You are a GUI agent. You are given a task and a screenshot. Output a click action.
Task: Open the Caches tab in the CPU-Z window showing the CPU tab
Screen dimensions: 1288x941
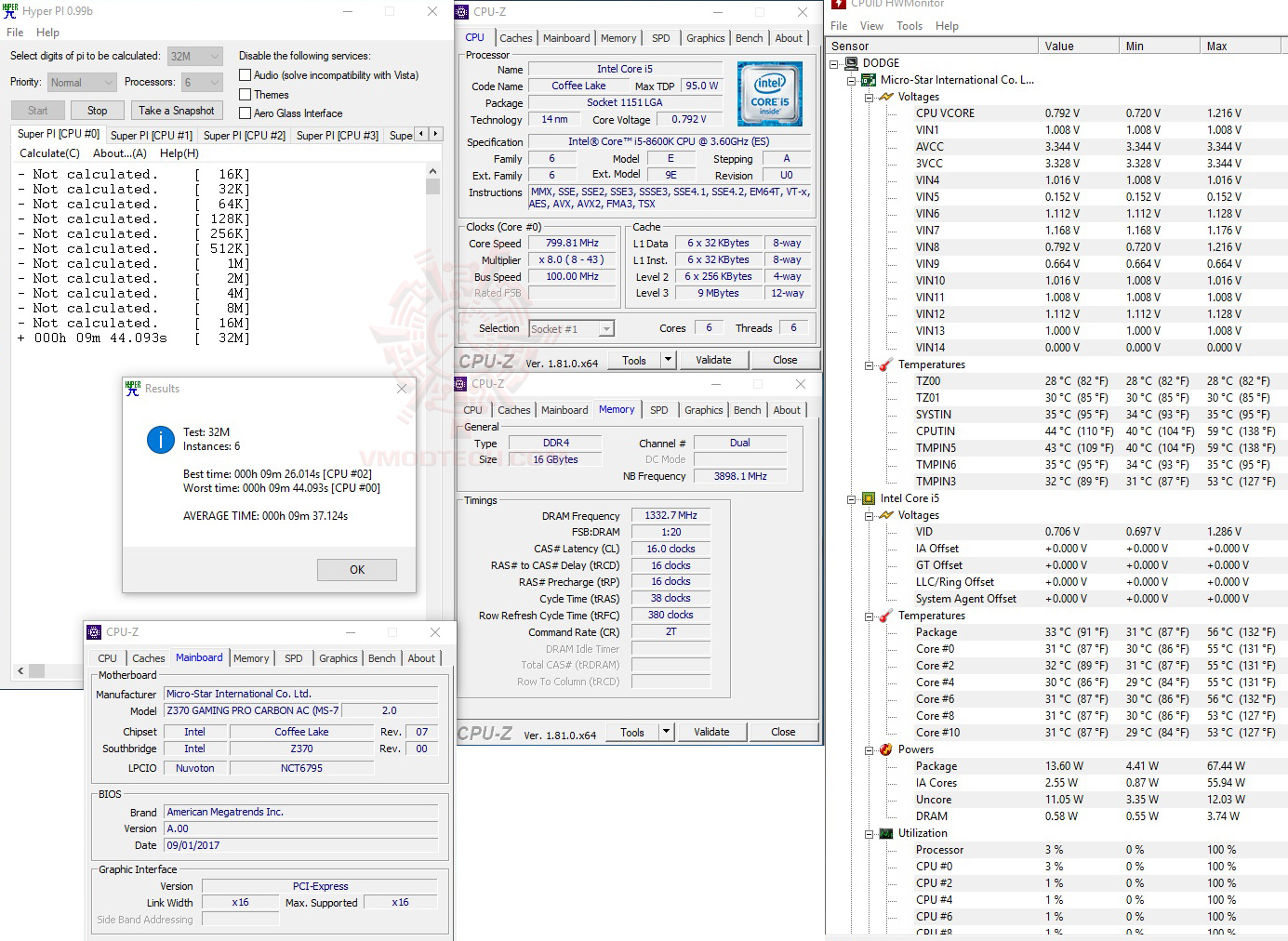point(516,38)
